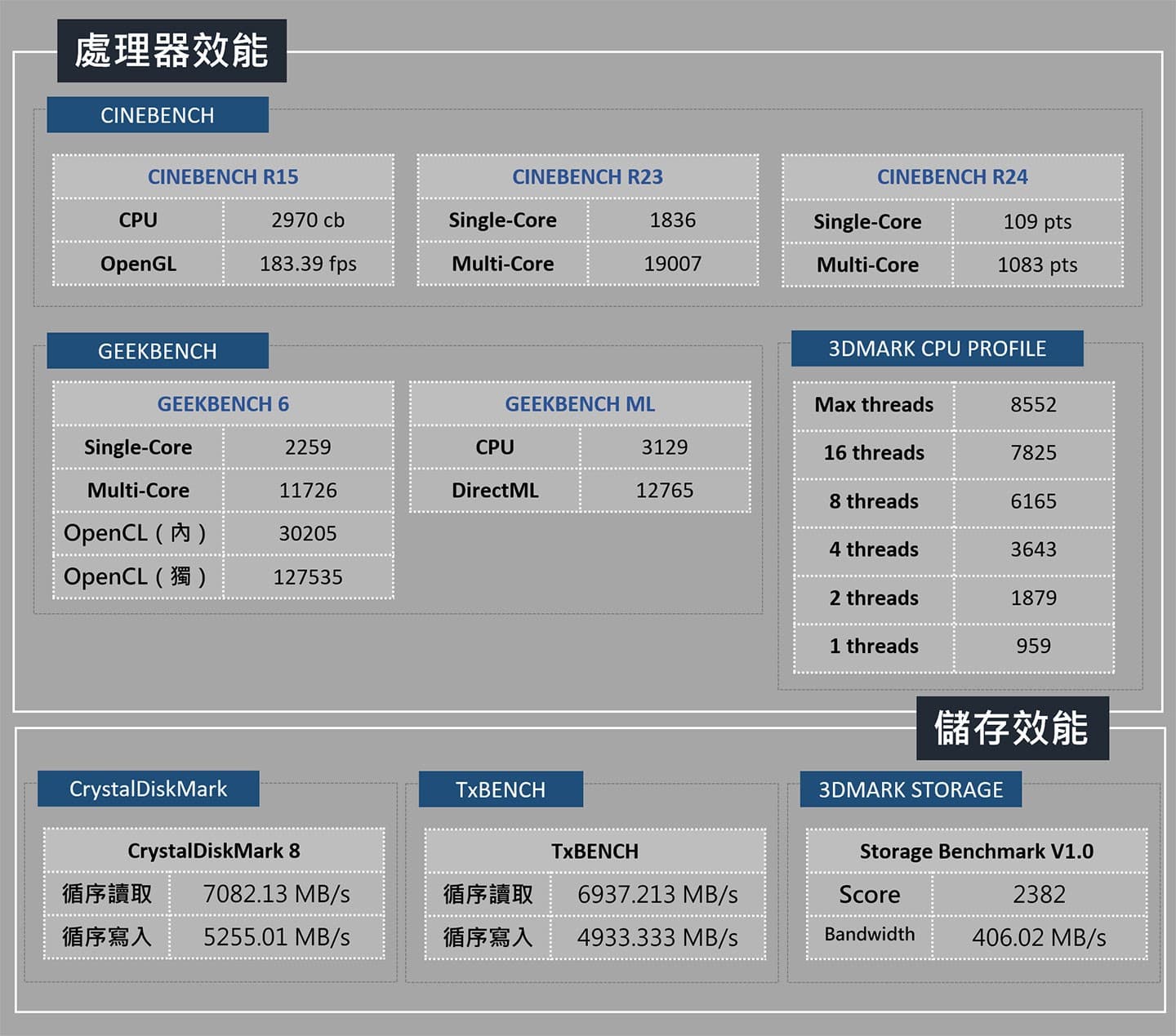The height and width of the screenshot is (1036, 1176).
Task: Click the value 8552
Action: point(1033,404)
